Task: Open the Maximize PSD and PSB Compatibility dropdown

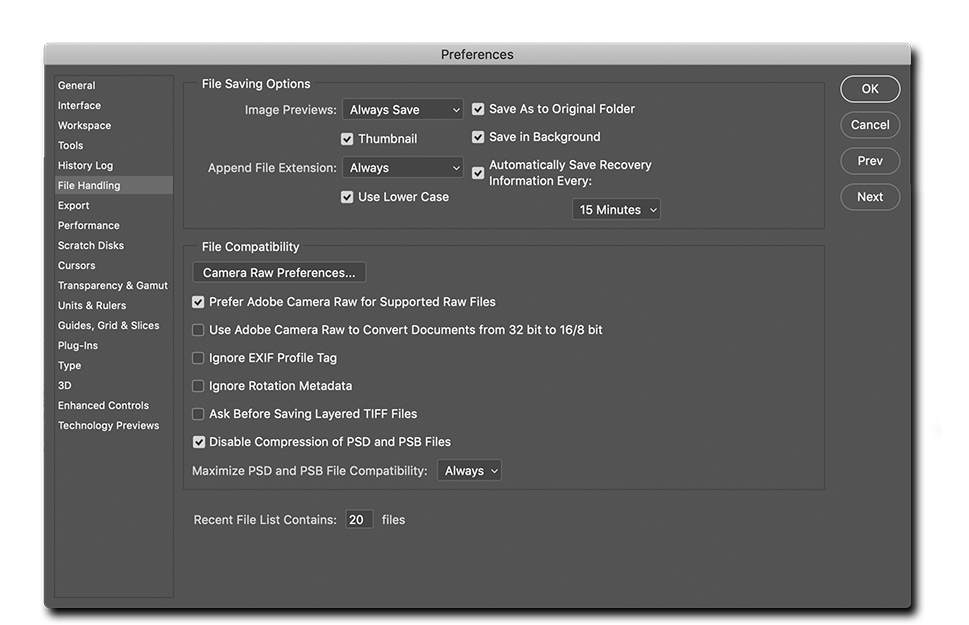Action: (x=469, y=470)
